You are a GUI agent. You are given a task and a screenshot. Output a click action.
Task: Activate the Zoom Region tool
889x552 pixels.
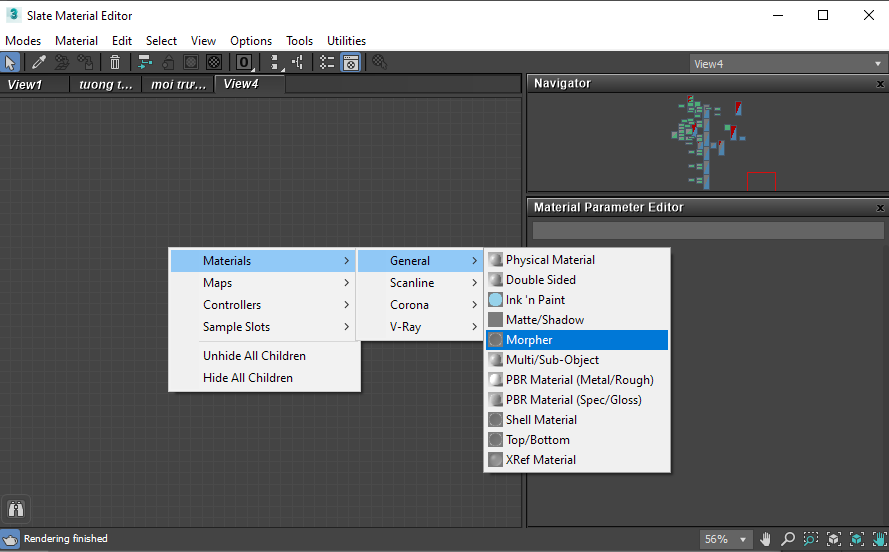(811, 539)
